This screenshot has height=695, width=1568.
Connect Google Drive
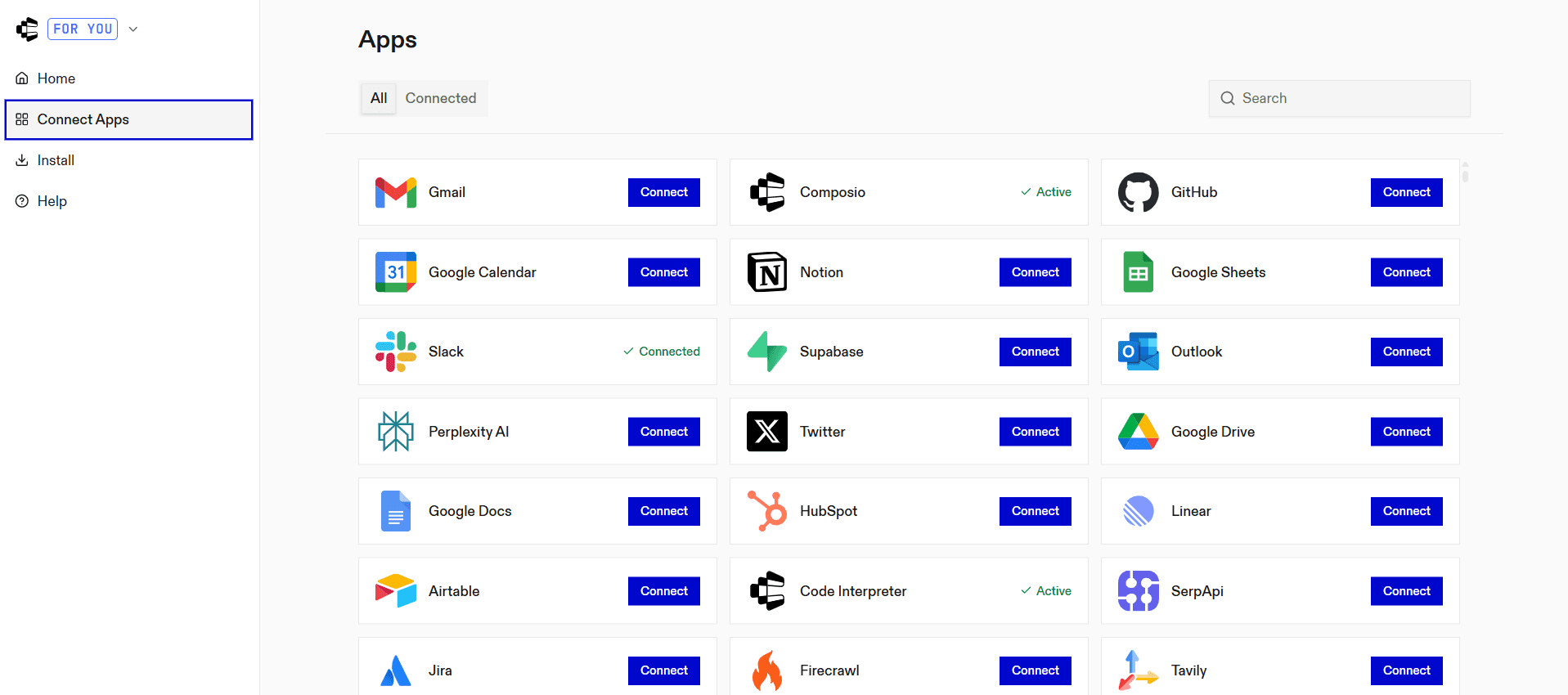click(1407, 432)
